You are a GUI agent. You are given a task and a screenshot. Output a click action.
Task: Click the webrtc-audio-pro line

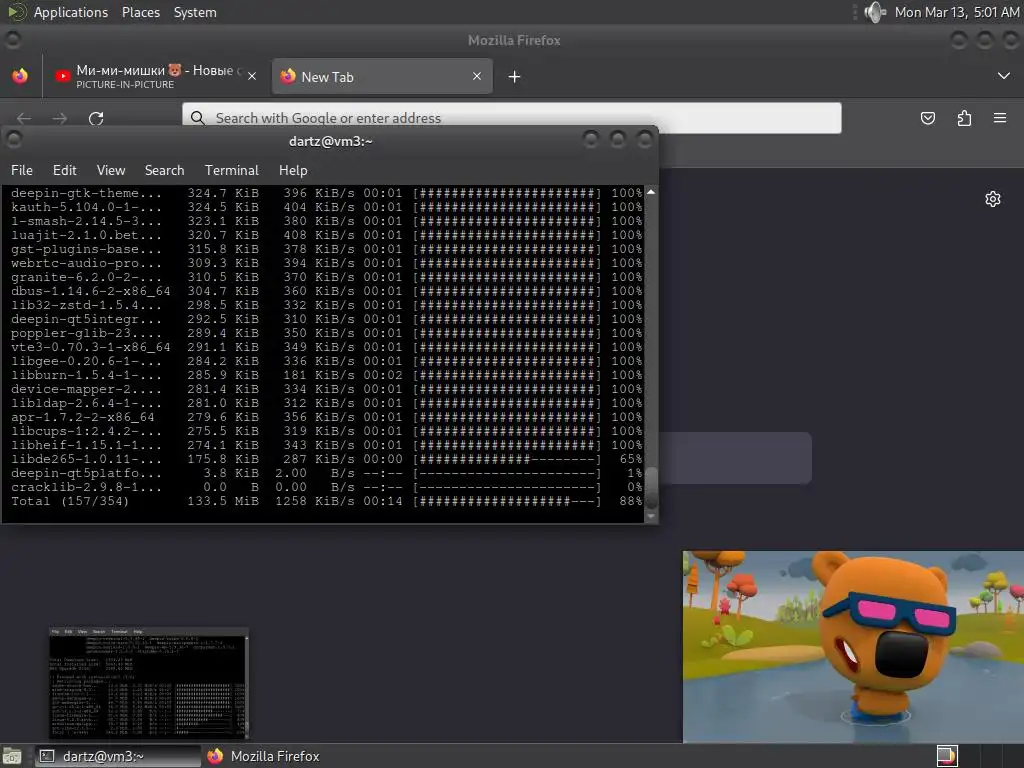(327, 263)
